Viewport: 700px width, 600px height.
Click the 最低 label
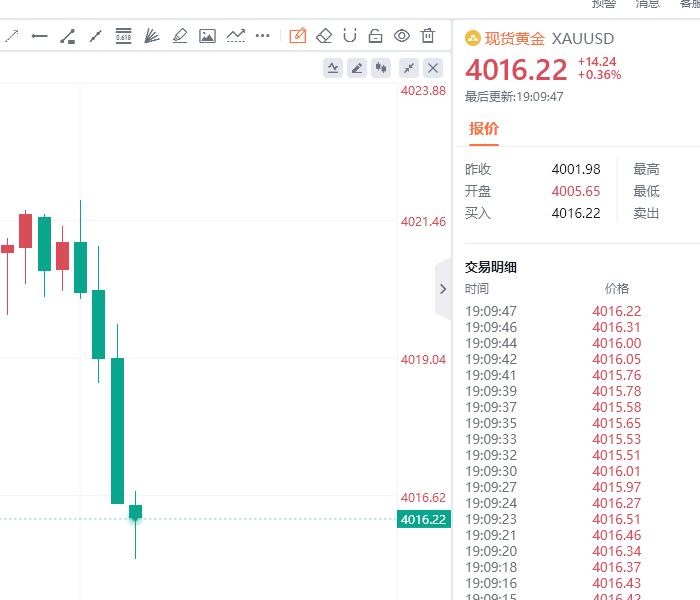[x=646, y=191]
